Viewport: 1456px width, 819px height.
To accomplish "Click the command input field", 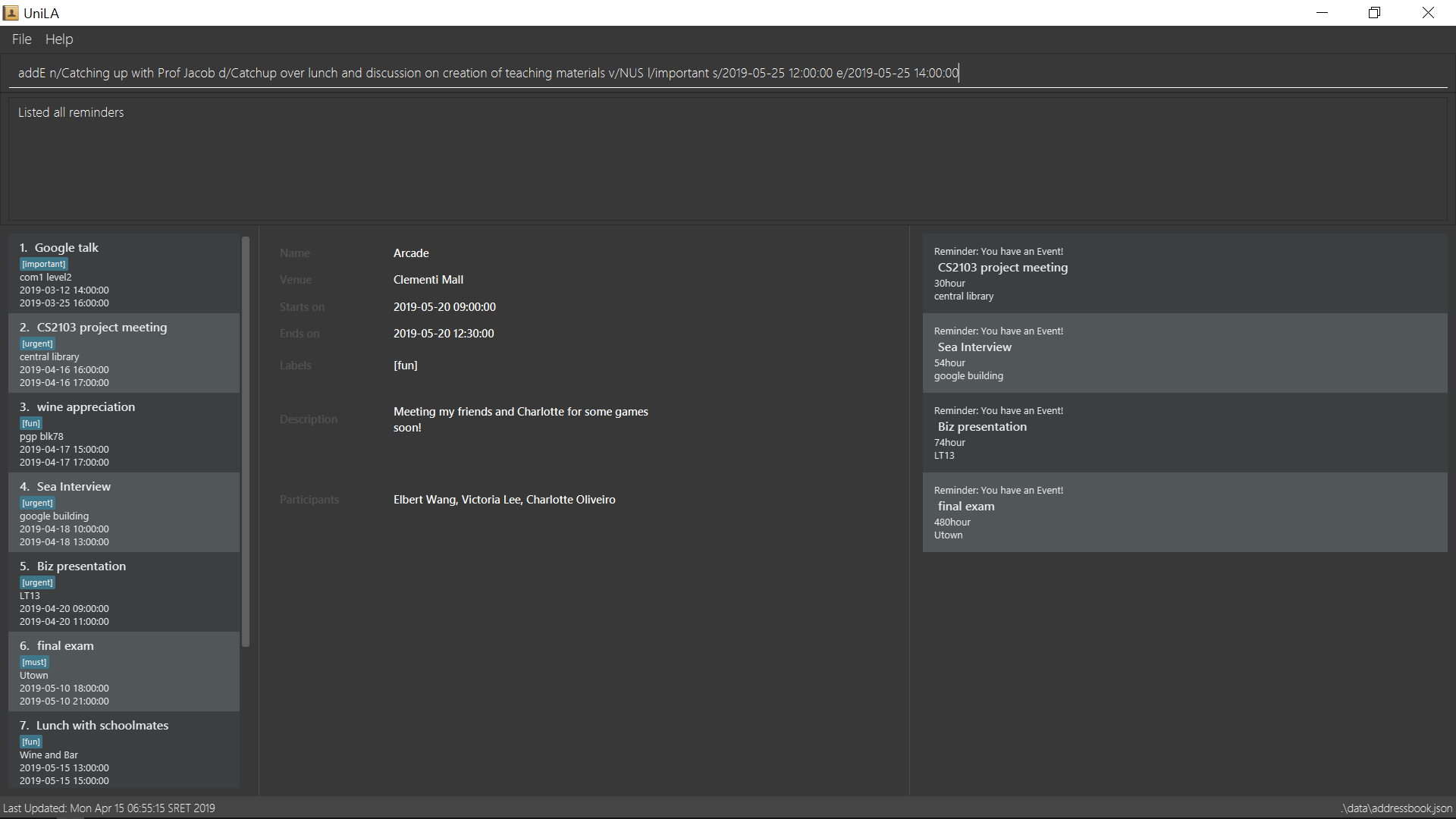I will click(x=728, y=73).
